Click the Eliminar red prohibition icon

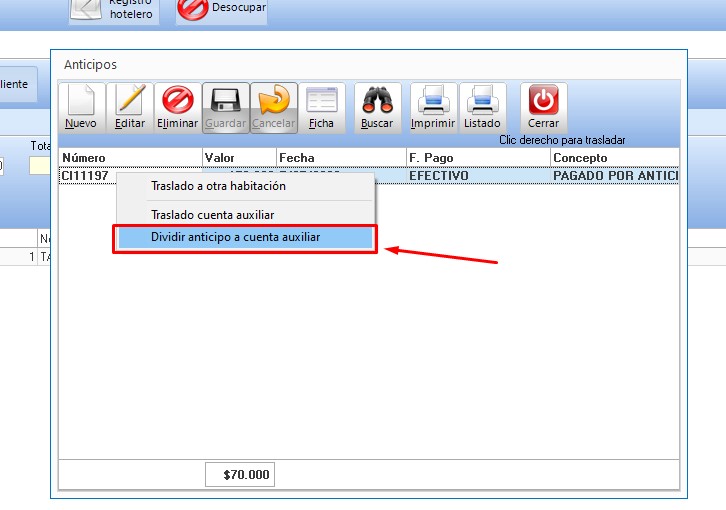(177, 100)
